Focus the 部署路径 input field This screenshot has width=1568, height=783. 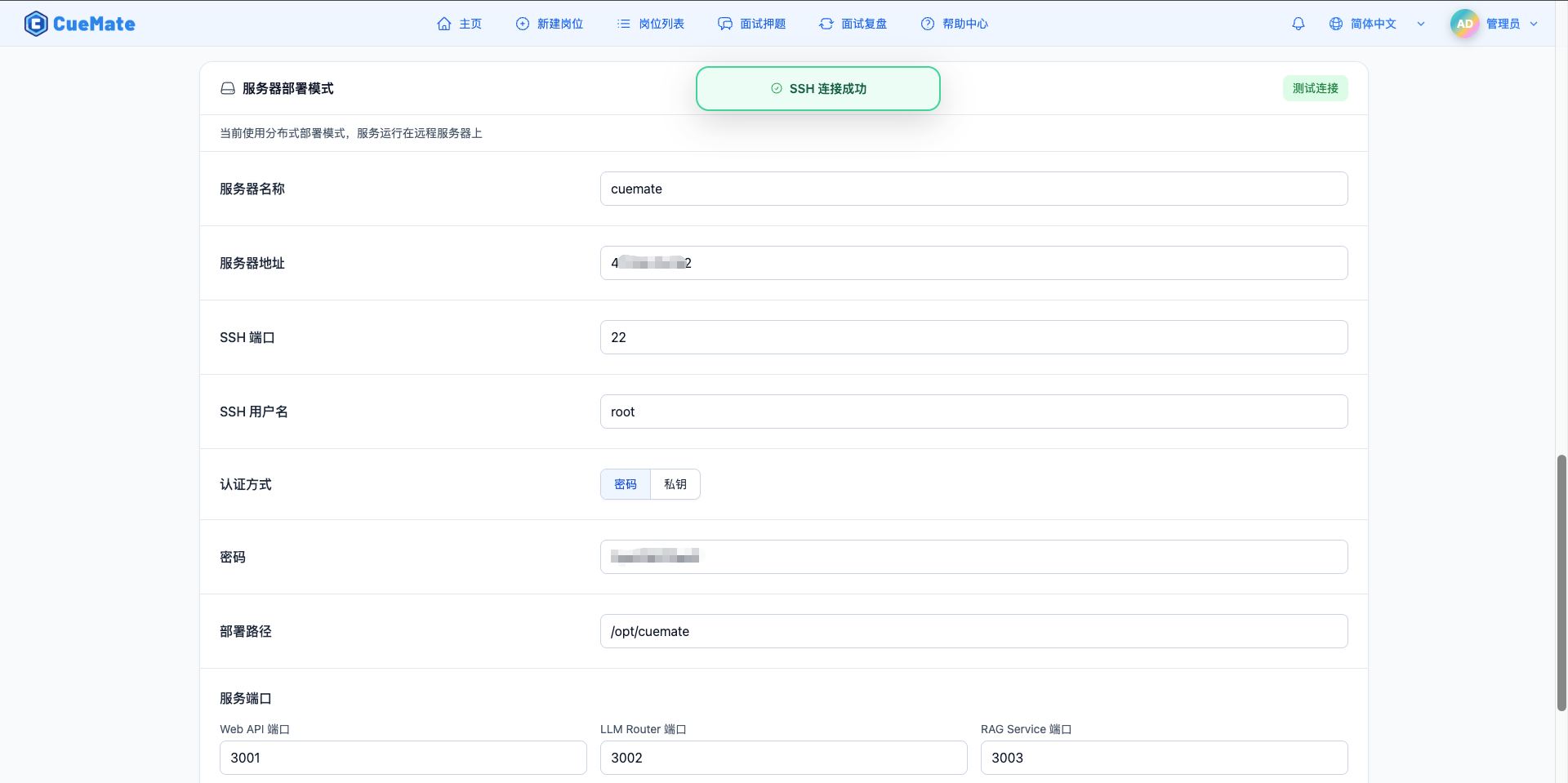(973, 631)
